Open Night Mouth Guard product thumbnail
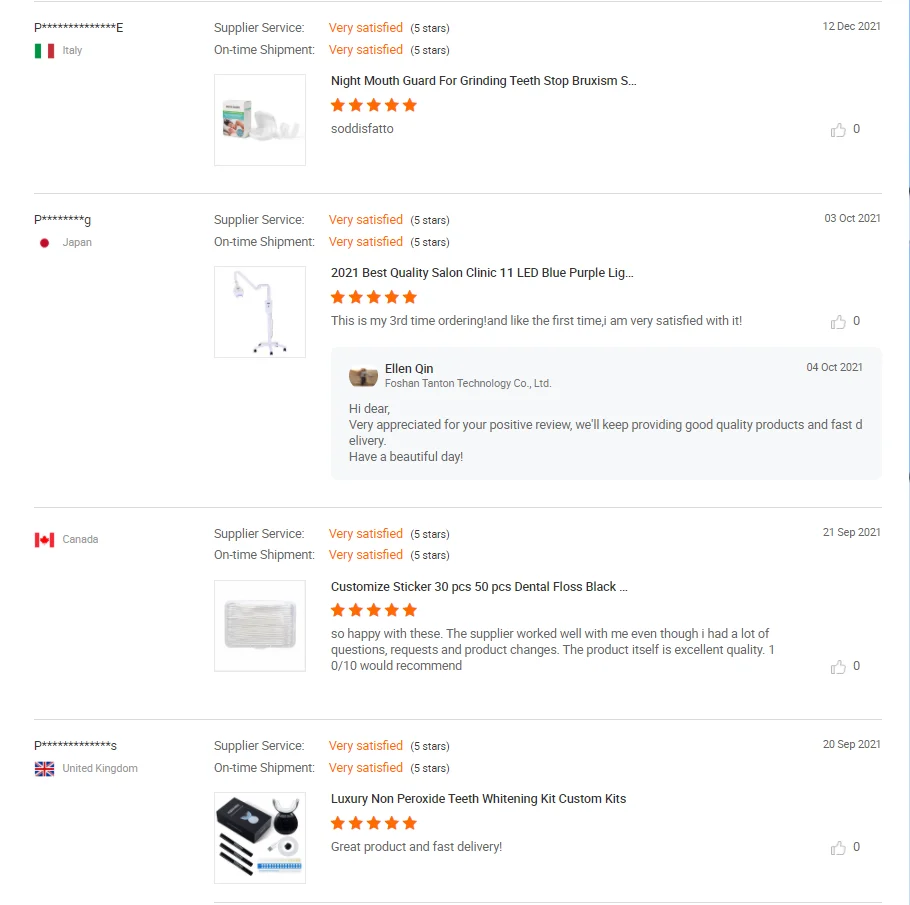The height and width of the screenshot is (905, 910). (260, 120)
